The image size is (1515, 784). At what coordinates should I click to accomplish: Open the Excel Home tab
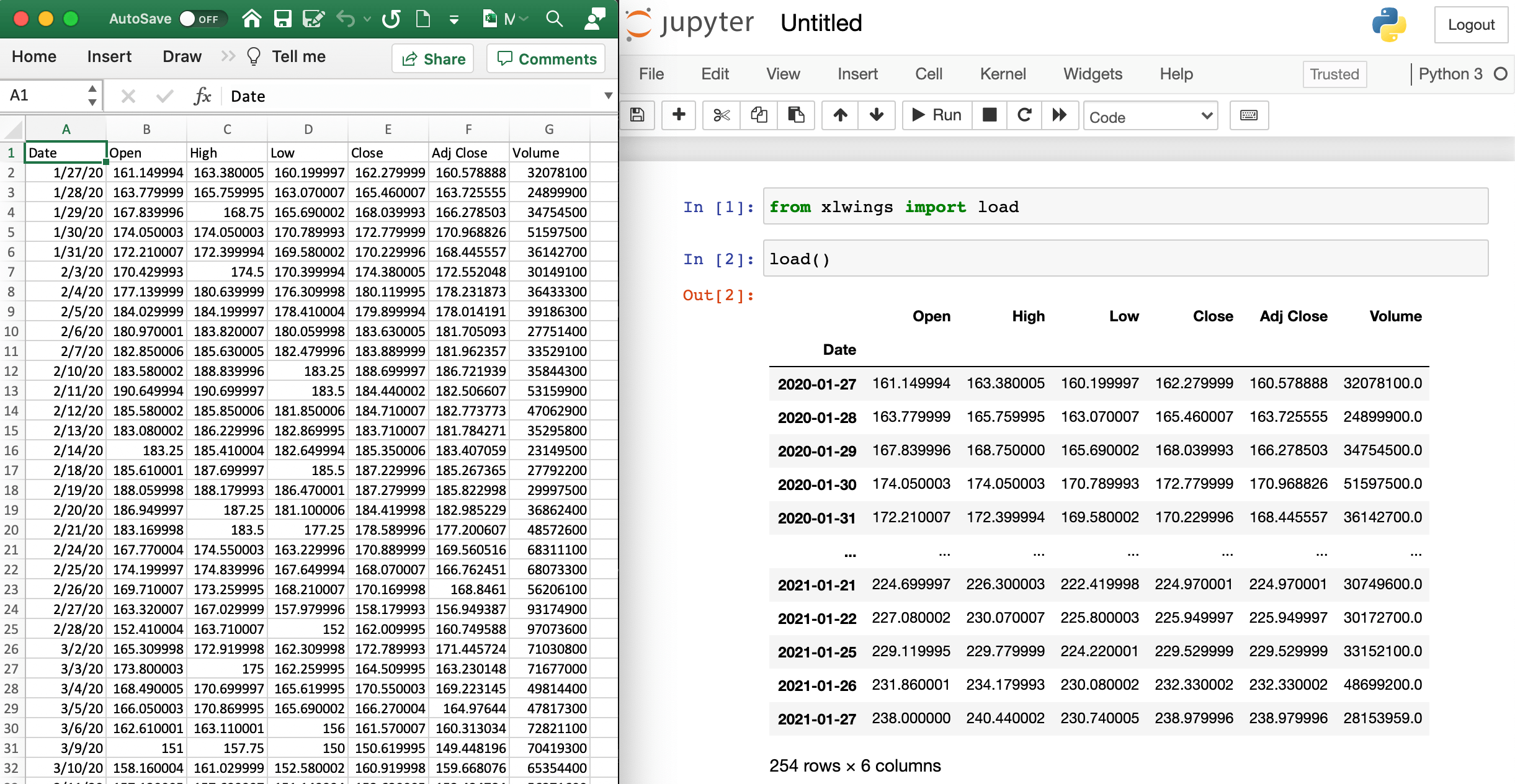pos(34,56)
